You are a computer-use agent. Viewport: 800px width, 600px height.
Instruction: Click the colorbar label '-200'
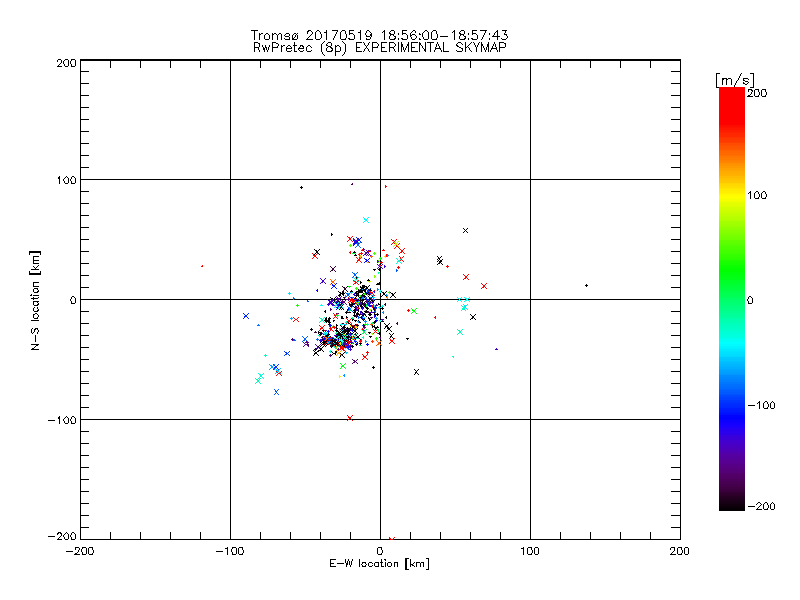[761, 506]
